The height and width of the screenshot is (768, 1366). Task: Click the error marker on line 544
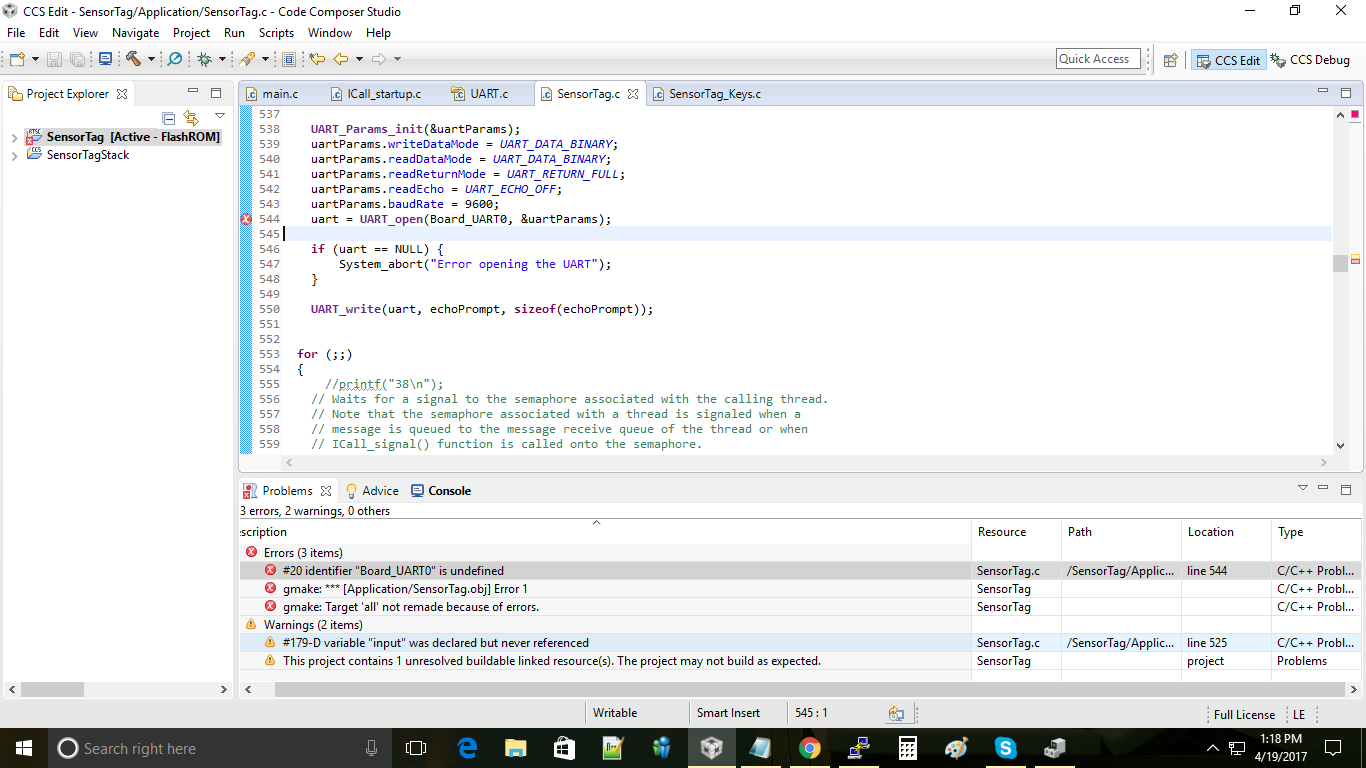tap(246, 219)
